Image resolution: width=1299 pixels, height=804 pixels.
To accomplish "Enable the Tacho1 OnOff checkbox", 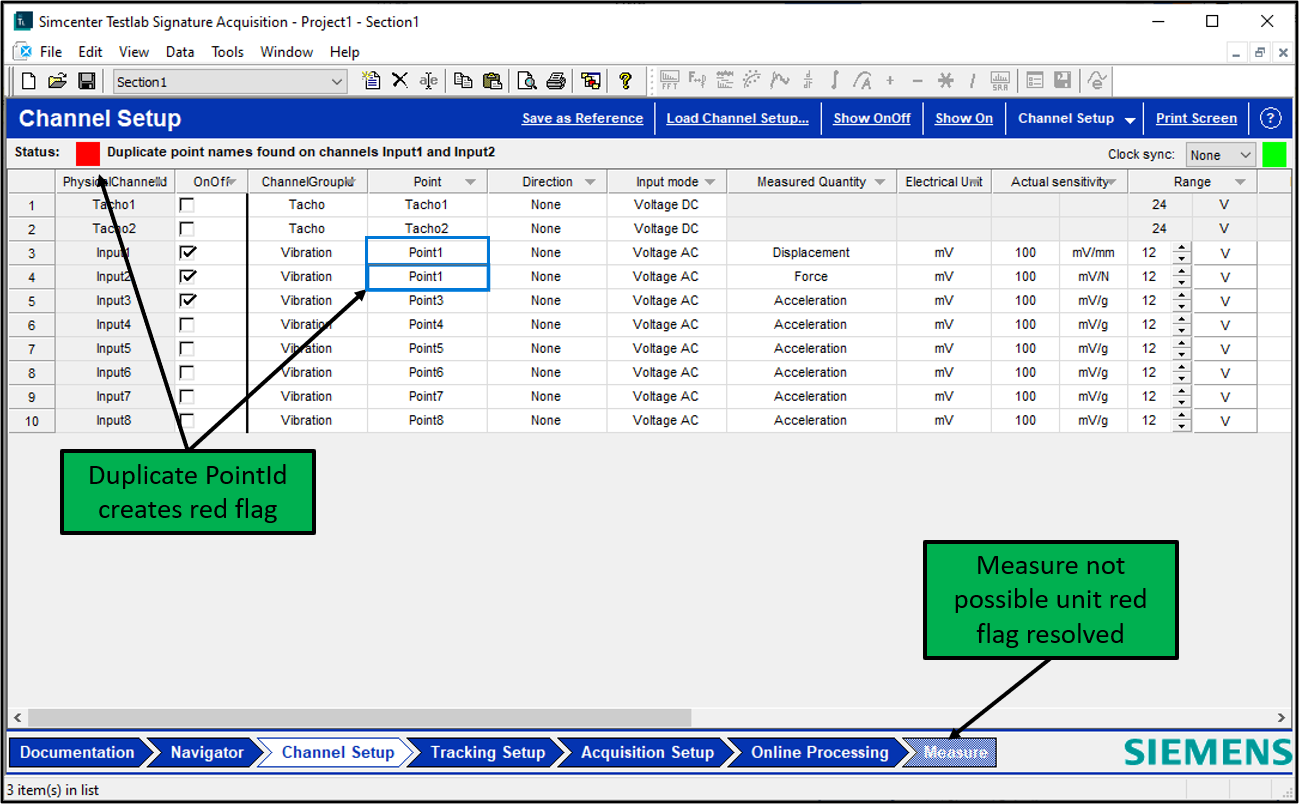I will pyautogui.click(x=187, y=205).
